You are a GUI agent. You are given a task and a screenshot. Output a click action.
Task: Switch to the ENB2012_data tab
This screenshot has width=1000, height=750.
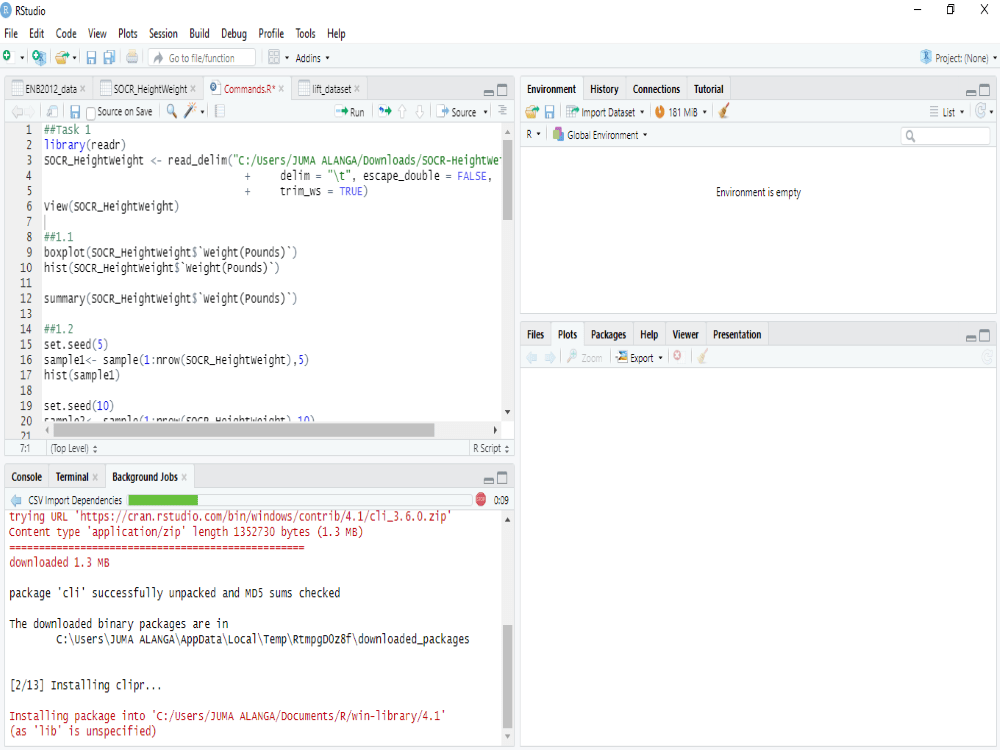[x=50, y=89]
